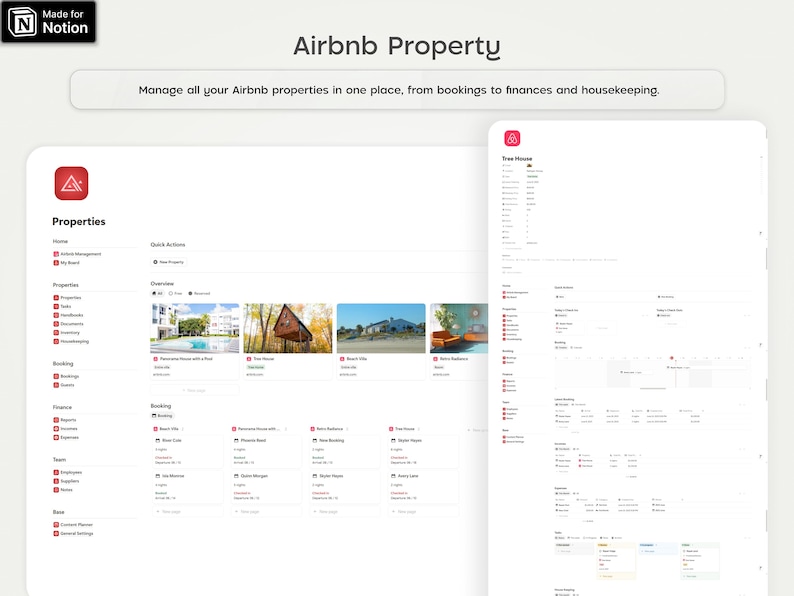Open the Retro Radiance property card
Viewport: 794px width, 596px height.
(x=459, y=341)
